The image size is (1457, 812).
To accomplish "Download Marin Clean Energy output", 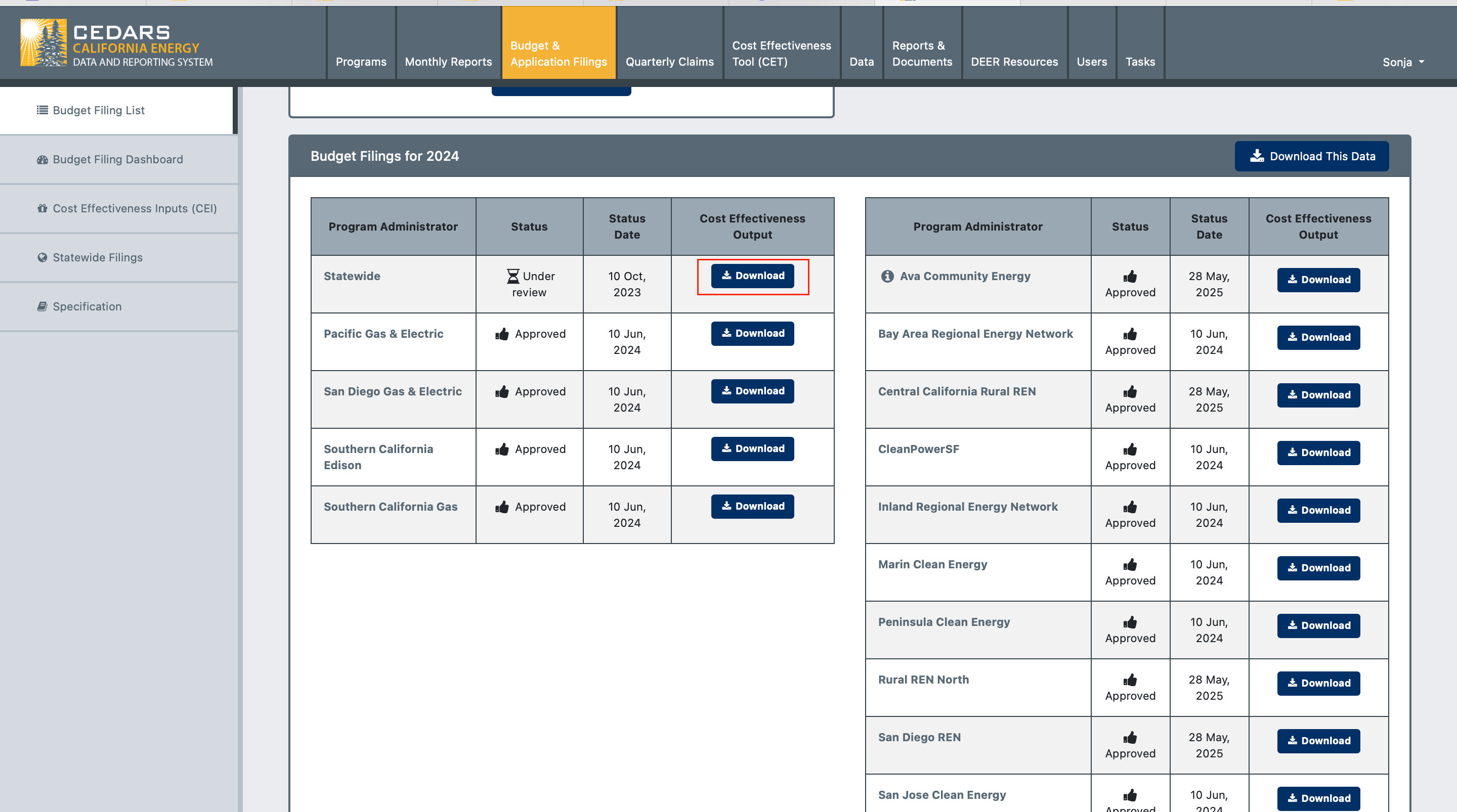I will coord(1318,568).
